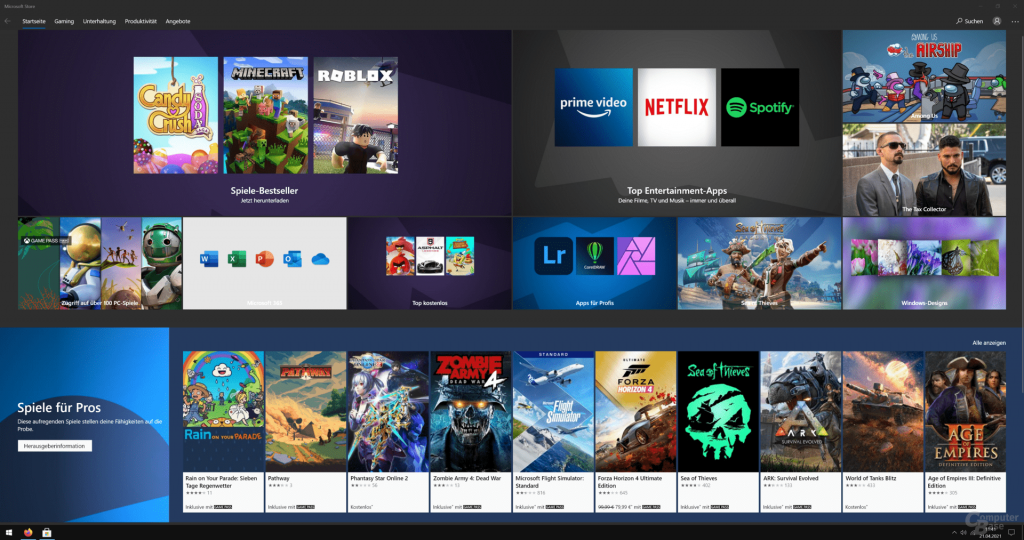Image resolution: width=1024 pixels, height=540 pixels.
Task: Open World of Tanks Blitz card
Action: [x=883, y=432]
